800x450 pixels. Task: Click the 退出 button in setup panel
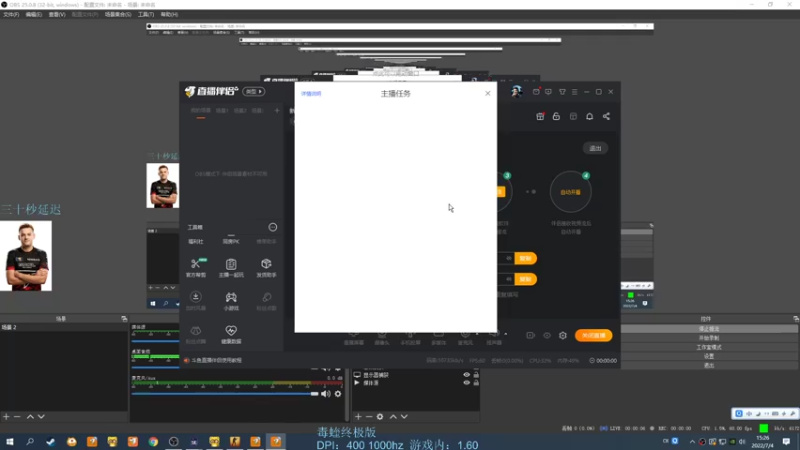pyautogui.click(x=595, y=148)
